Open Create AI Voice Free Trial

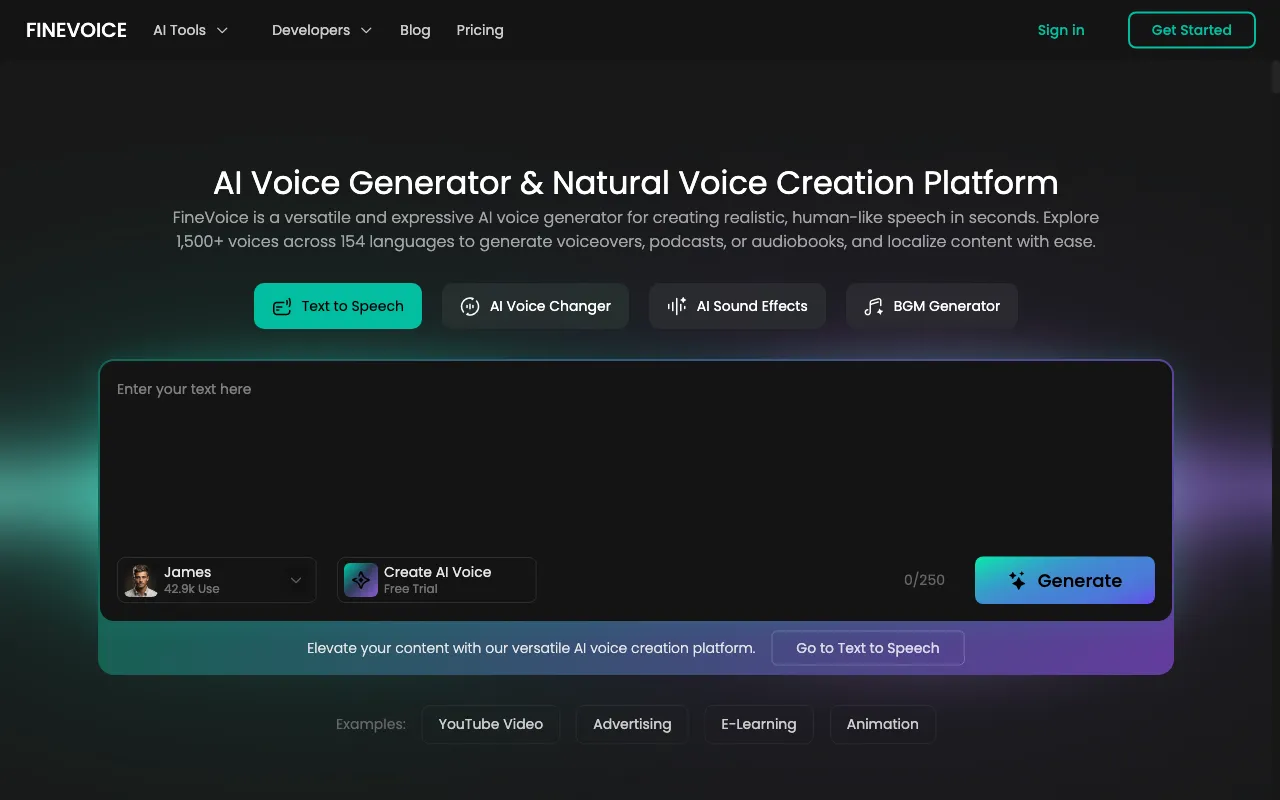(x=436, y=580)
